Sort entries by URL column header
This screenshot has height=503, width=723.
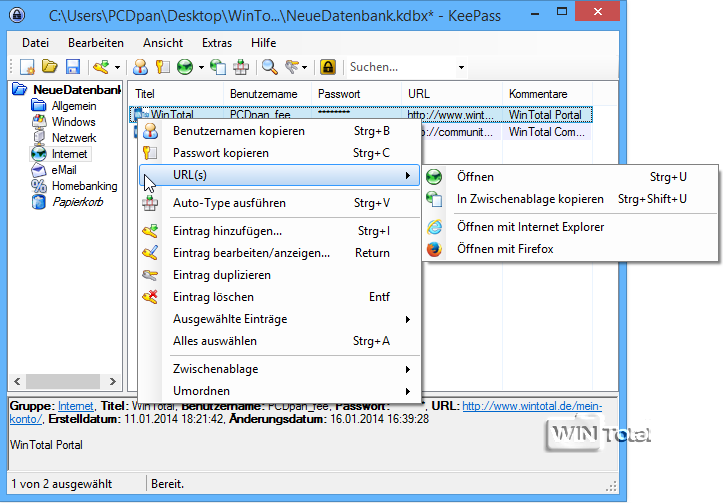(452, 94)
